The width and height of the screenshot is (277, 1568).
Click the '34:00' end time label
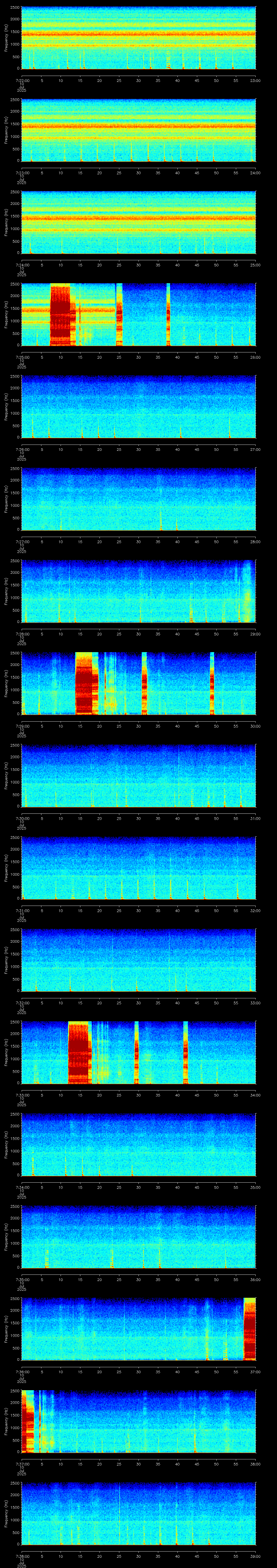tap(256, 1095)
